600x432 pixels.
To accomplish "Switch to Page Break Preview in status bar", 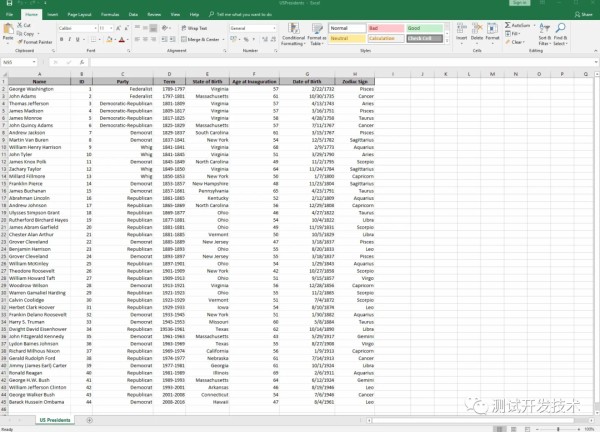I will coord(528,429).
